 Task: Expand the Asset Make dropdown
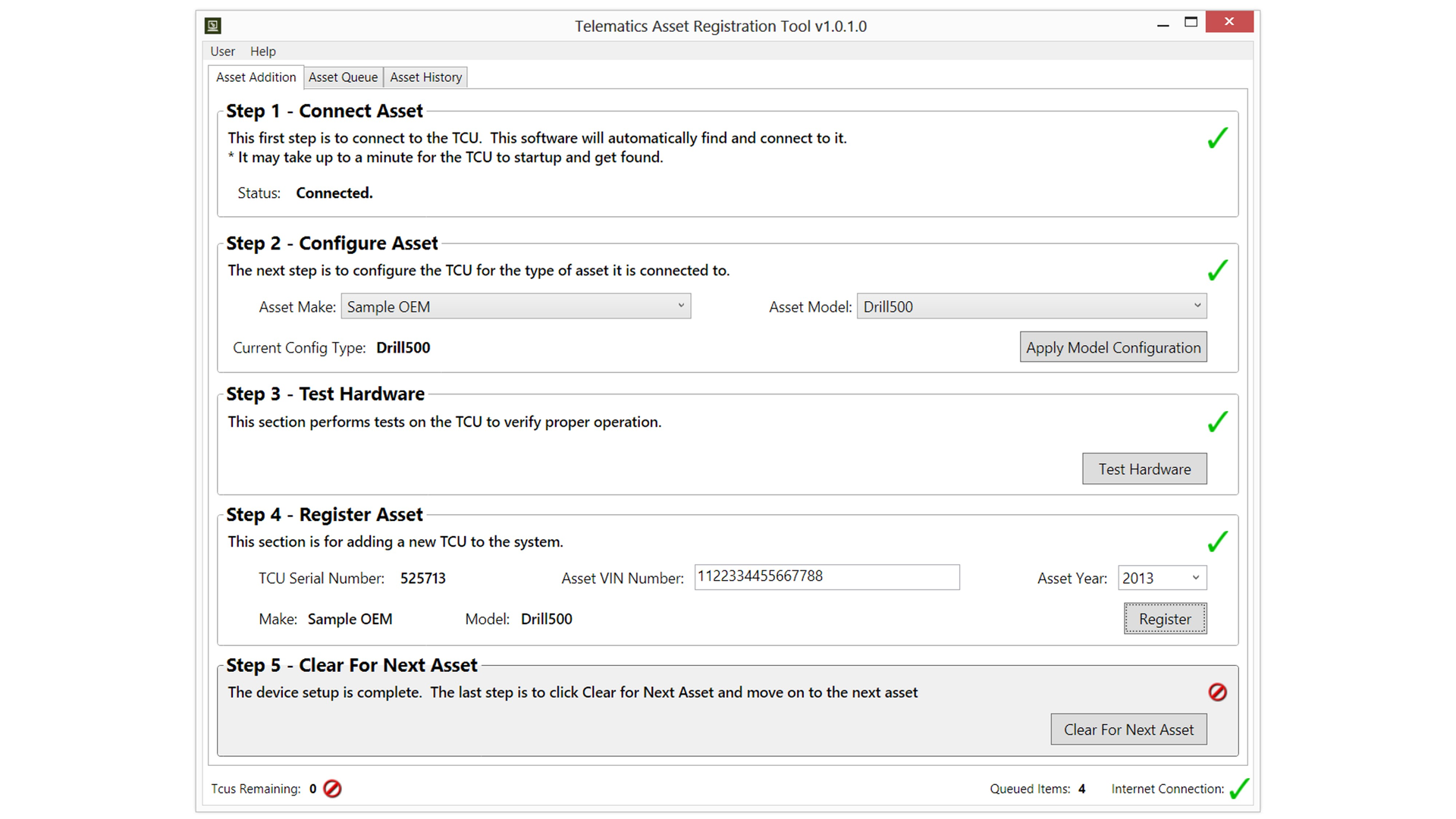click(x=516, y=306)
